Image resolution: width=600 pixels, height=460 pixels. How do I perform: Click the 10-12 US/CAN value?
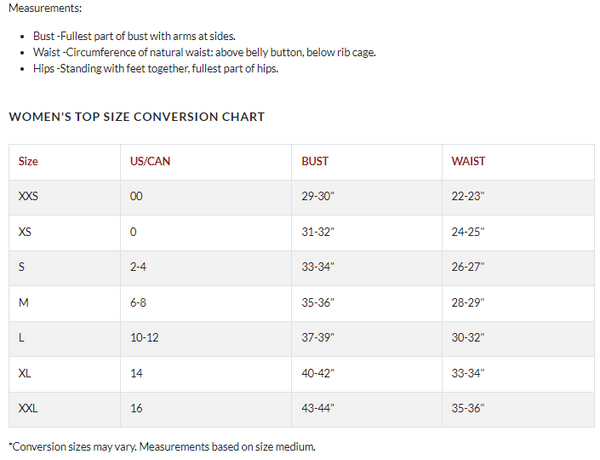click(144, 338)
